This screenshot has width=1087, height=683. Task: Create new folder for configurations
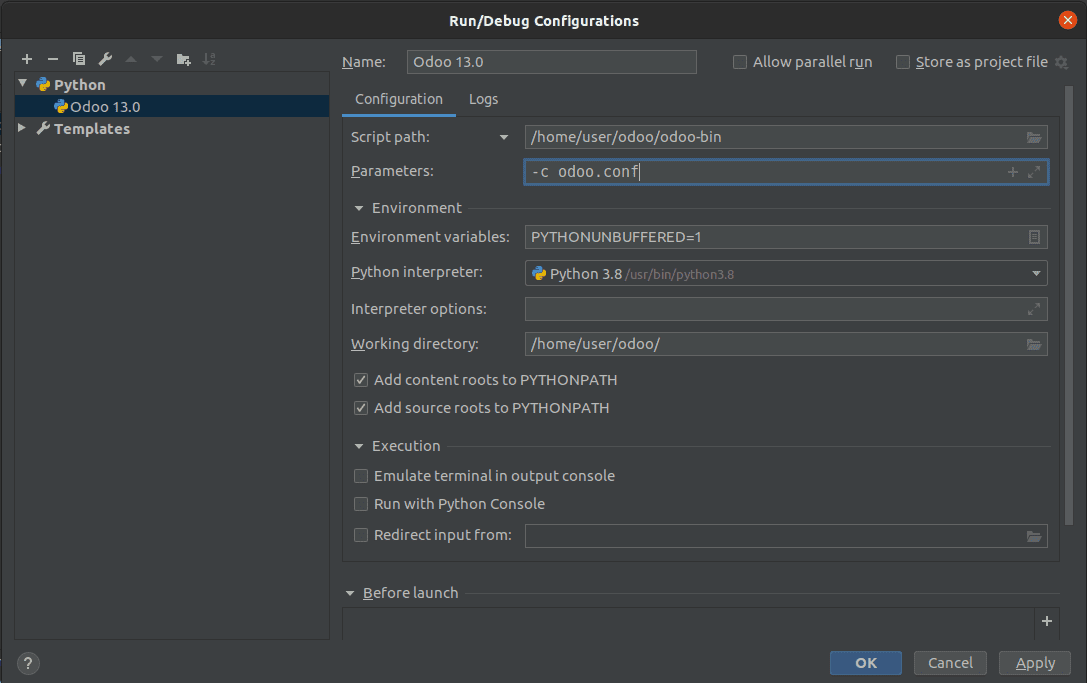(184, 60)
